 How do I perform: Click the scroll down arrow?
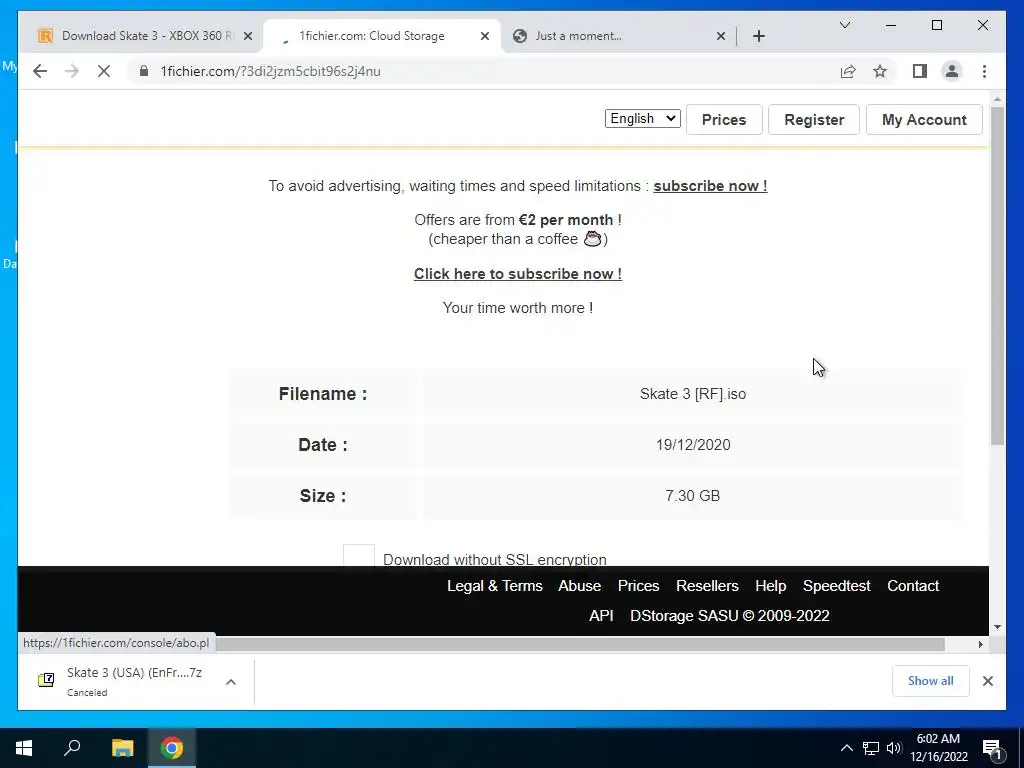click(x=997, y=627)
